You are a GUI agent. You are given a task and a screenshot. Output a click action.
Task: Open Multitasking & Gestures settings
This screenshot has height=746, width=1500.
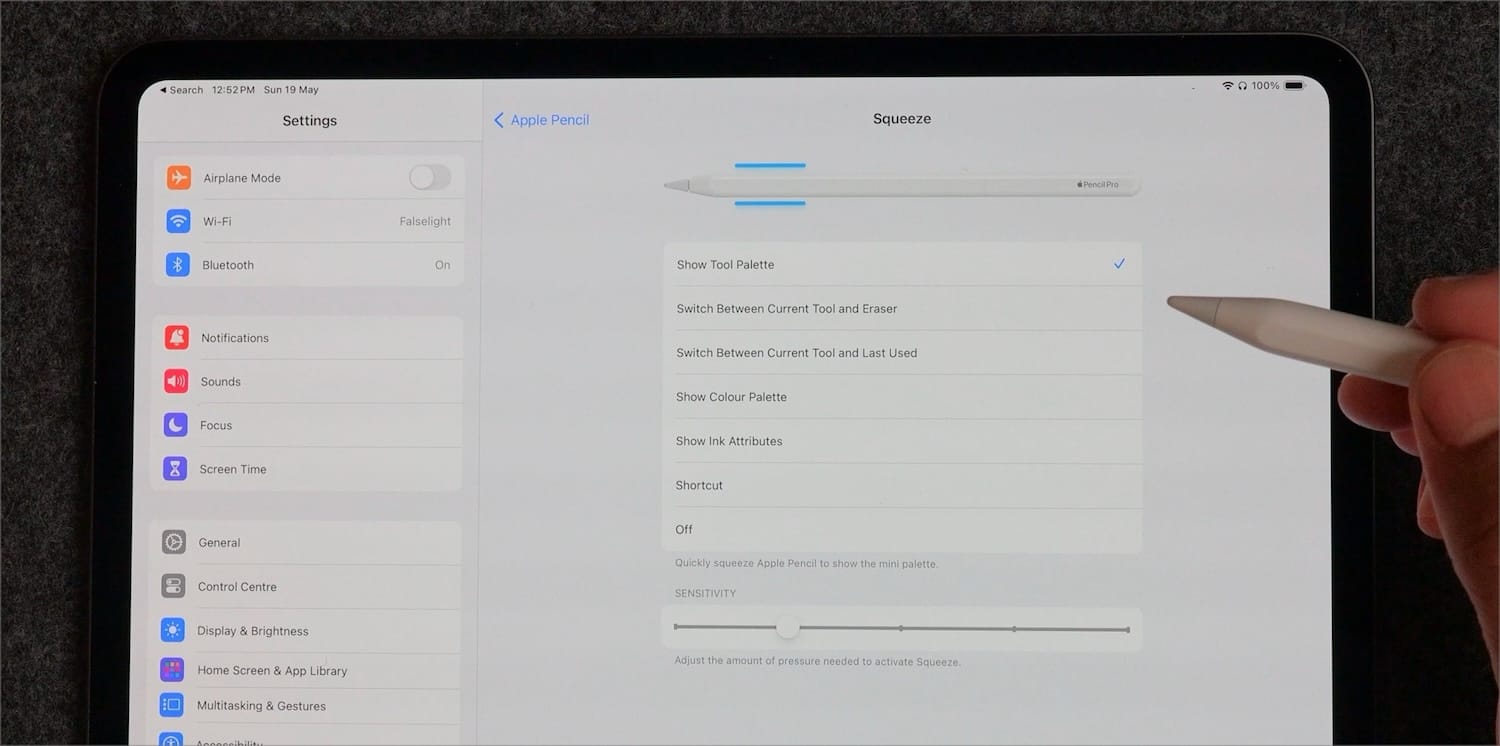[304, 705]
